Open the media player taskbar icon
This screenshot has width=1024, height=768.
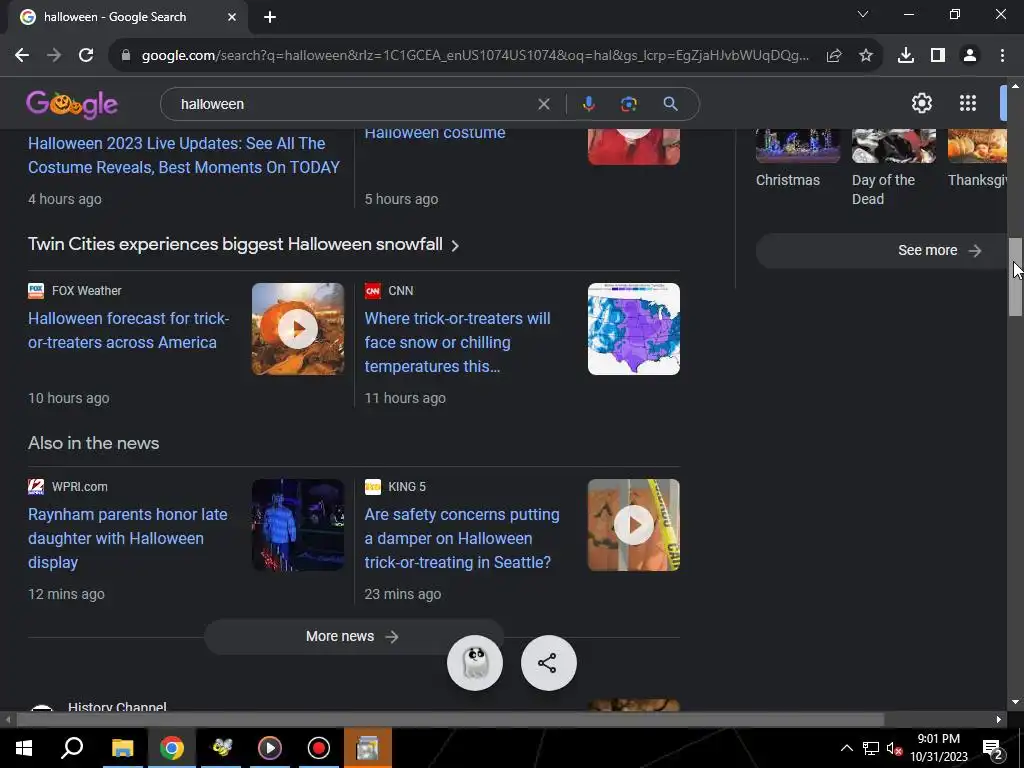point(270,748)
